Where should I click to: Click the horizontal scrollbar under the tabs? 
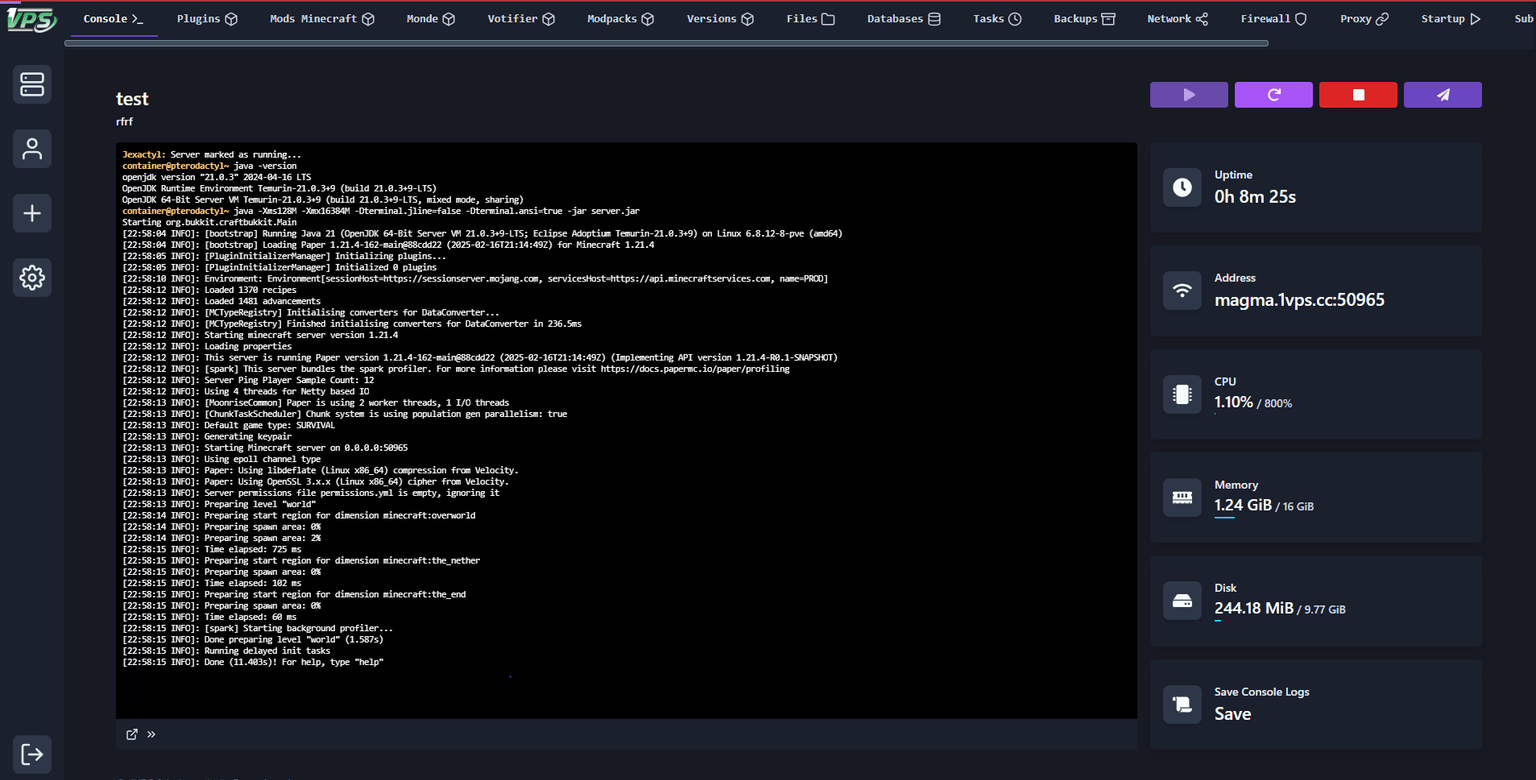[x=667, y=43]
